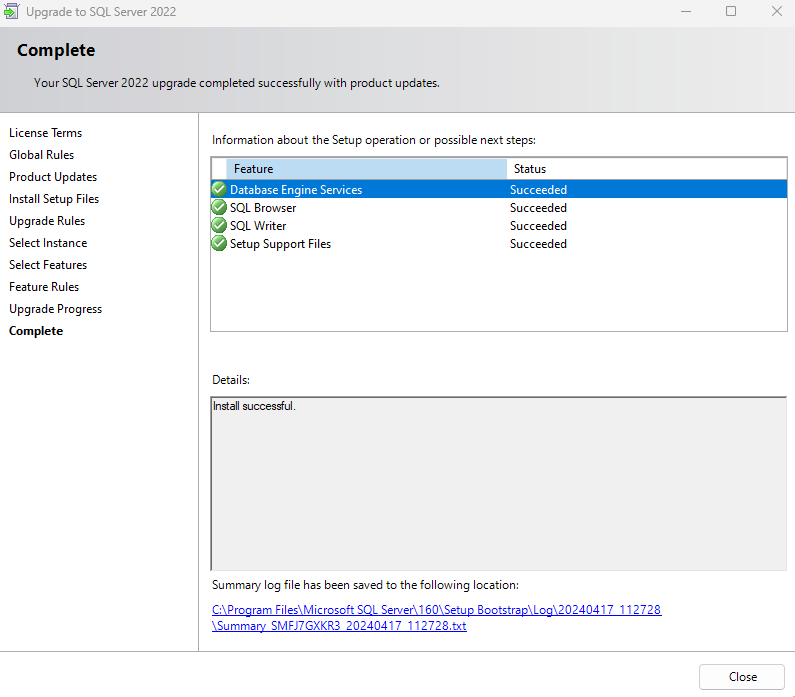The image size is (795, 697).
Task: Select the Setup Support Files row
Action: click(x=499, y=244)
